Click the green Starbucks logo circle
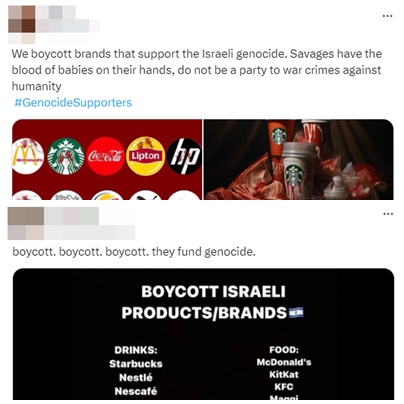 point(66,156)
